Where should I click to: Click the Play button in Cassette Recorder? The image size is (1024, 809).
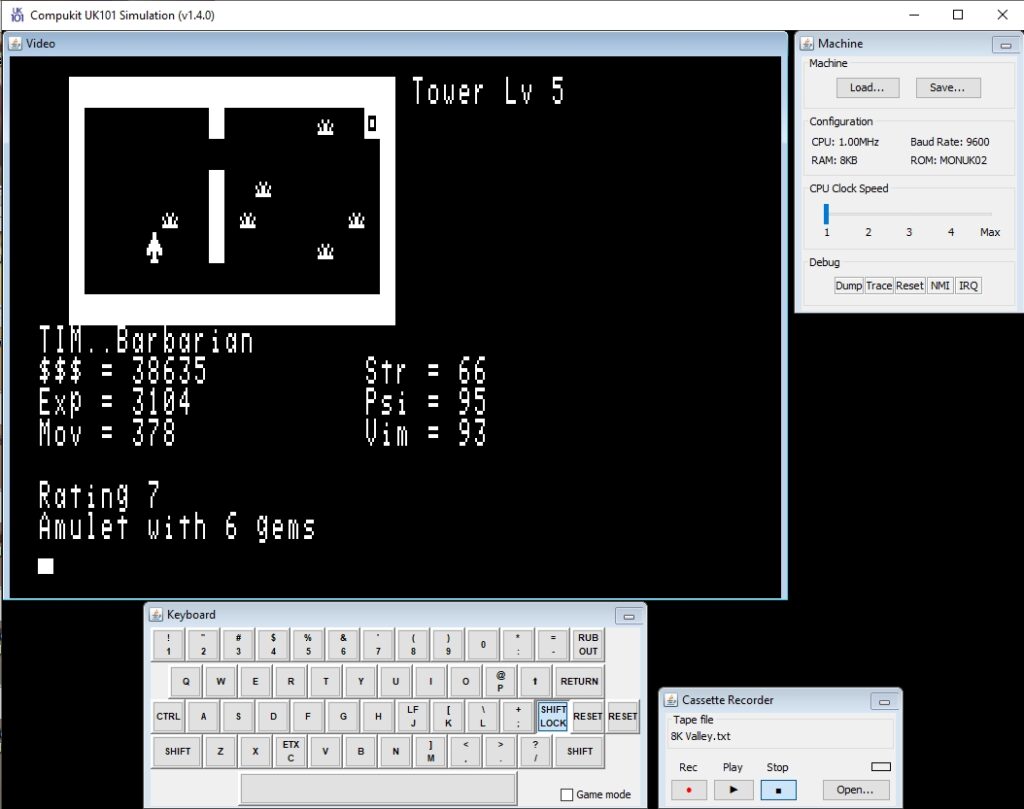pyautogui.click(x=733, y=790)
